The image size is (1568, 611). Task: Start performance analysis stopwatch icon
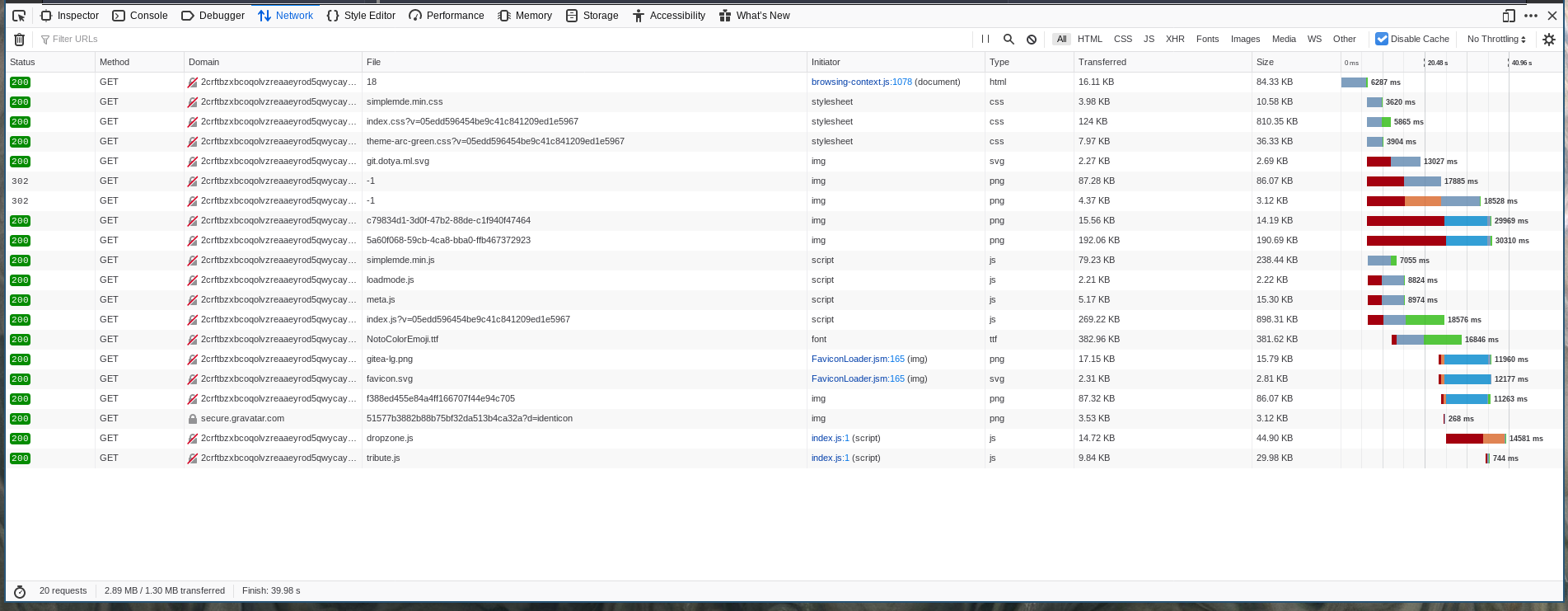point(20,591)
